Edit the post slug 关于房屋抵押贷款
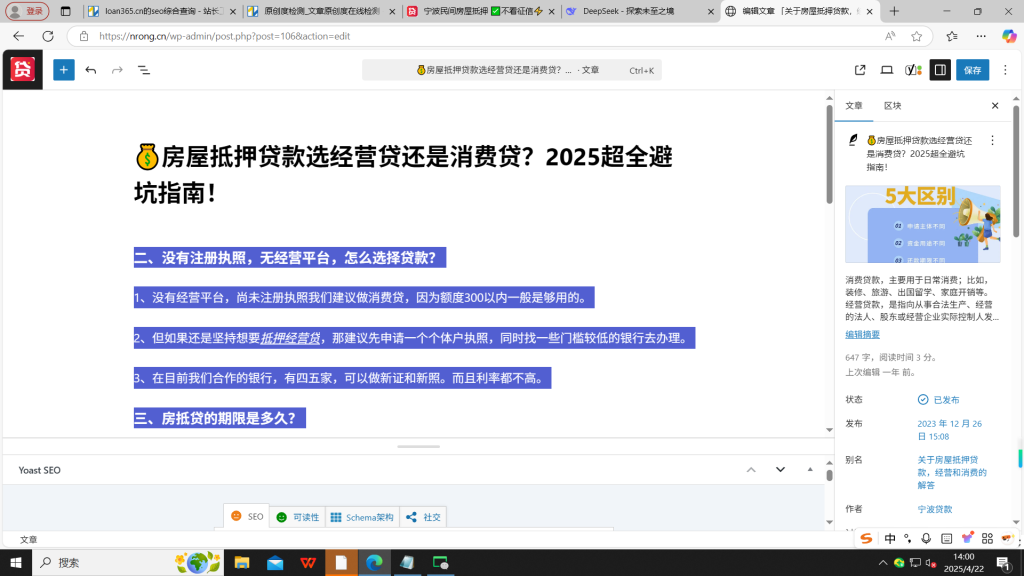The height and width of the screenshot is (576, 1024). pos(952,472)
